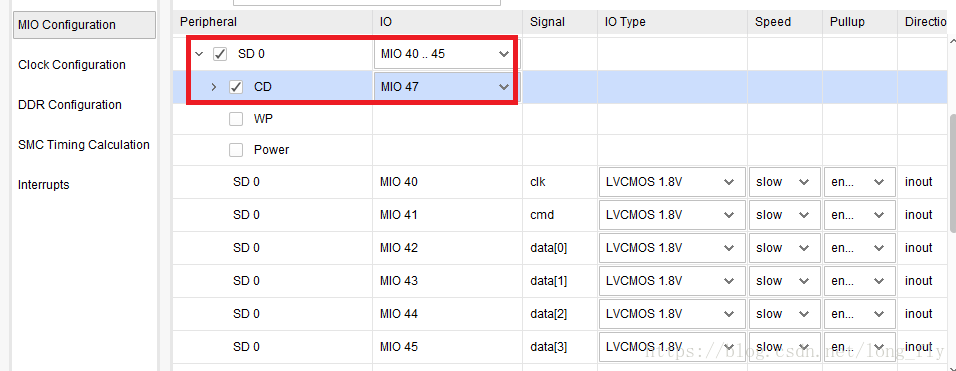
Task: Open the Clock Configuration page
Action: point(72,65)
